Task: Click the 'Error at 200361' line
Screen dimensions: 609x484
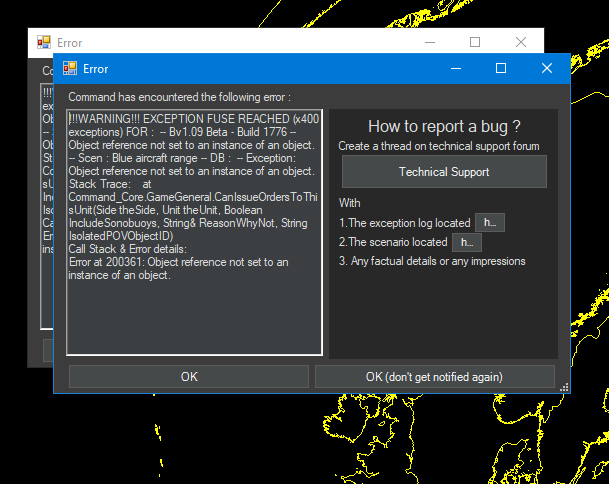Action: pos(179,262)
